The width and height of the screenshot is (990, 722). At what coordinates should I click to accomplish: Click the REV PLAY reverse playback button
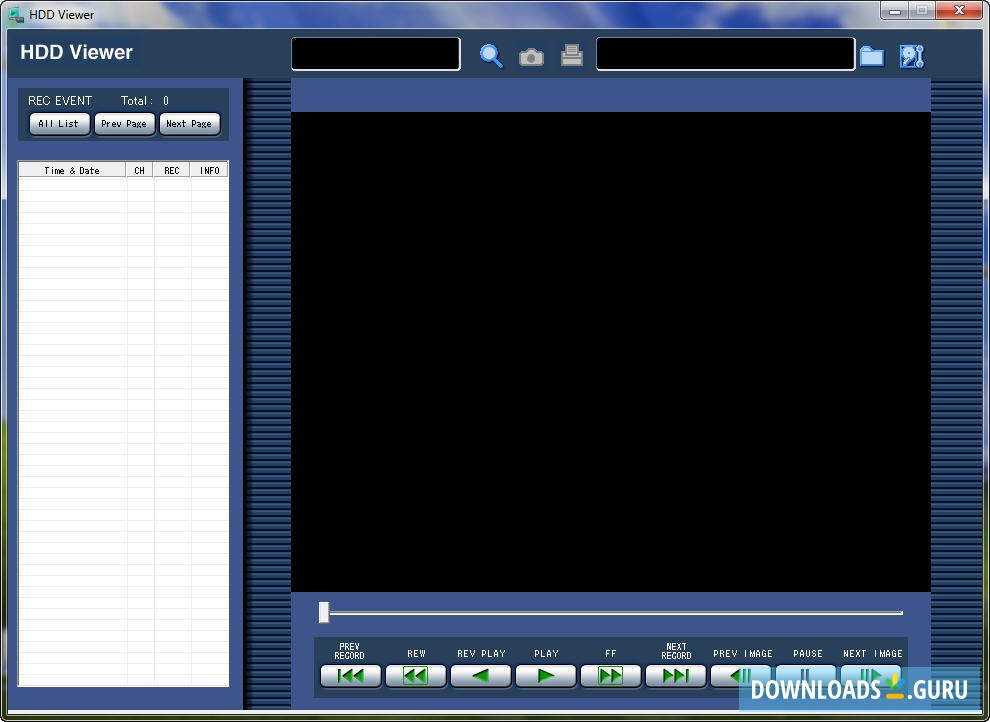coord(480,676)
